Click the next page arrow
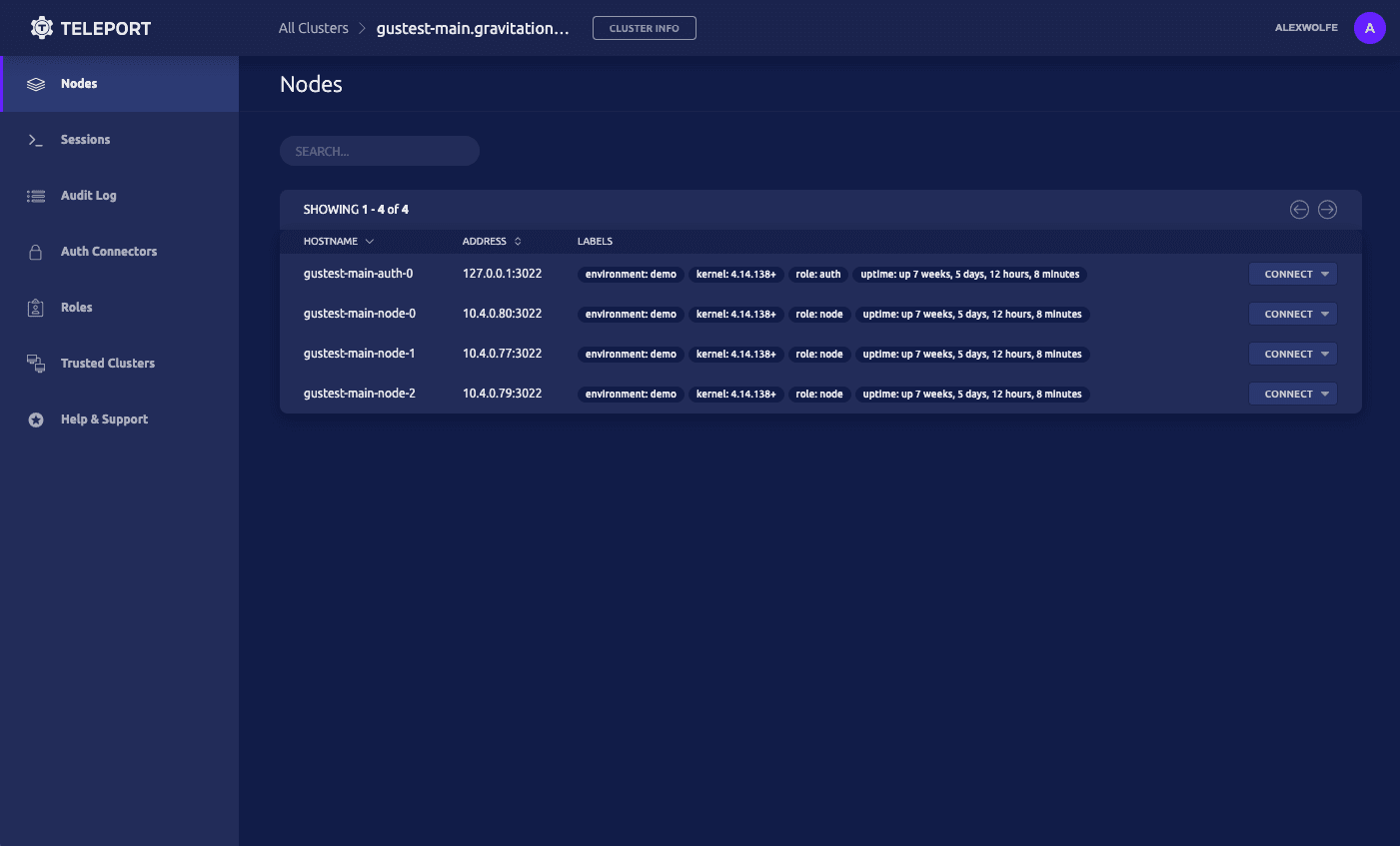The height and width of the screenshot is (846, 1400). point(1327,209)
